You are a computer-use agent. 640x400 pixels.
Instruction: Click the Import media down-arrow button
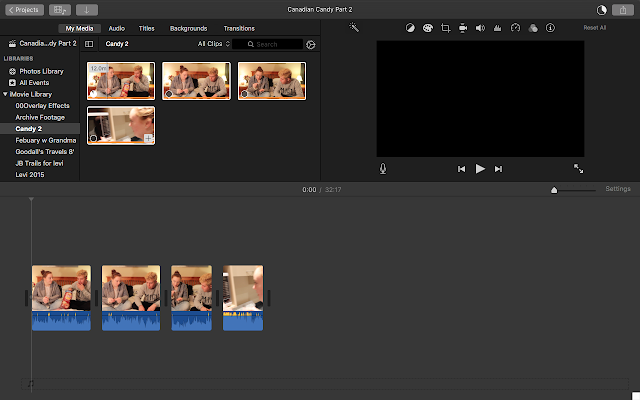tap(87, 10)
